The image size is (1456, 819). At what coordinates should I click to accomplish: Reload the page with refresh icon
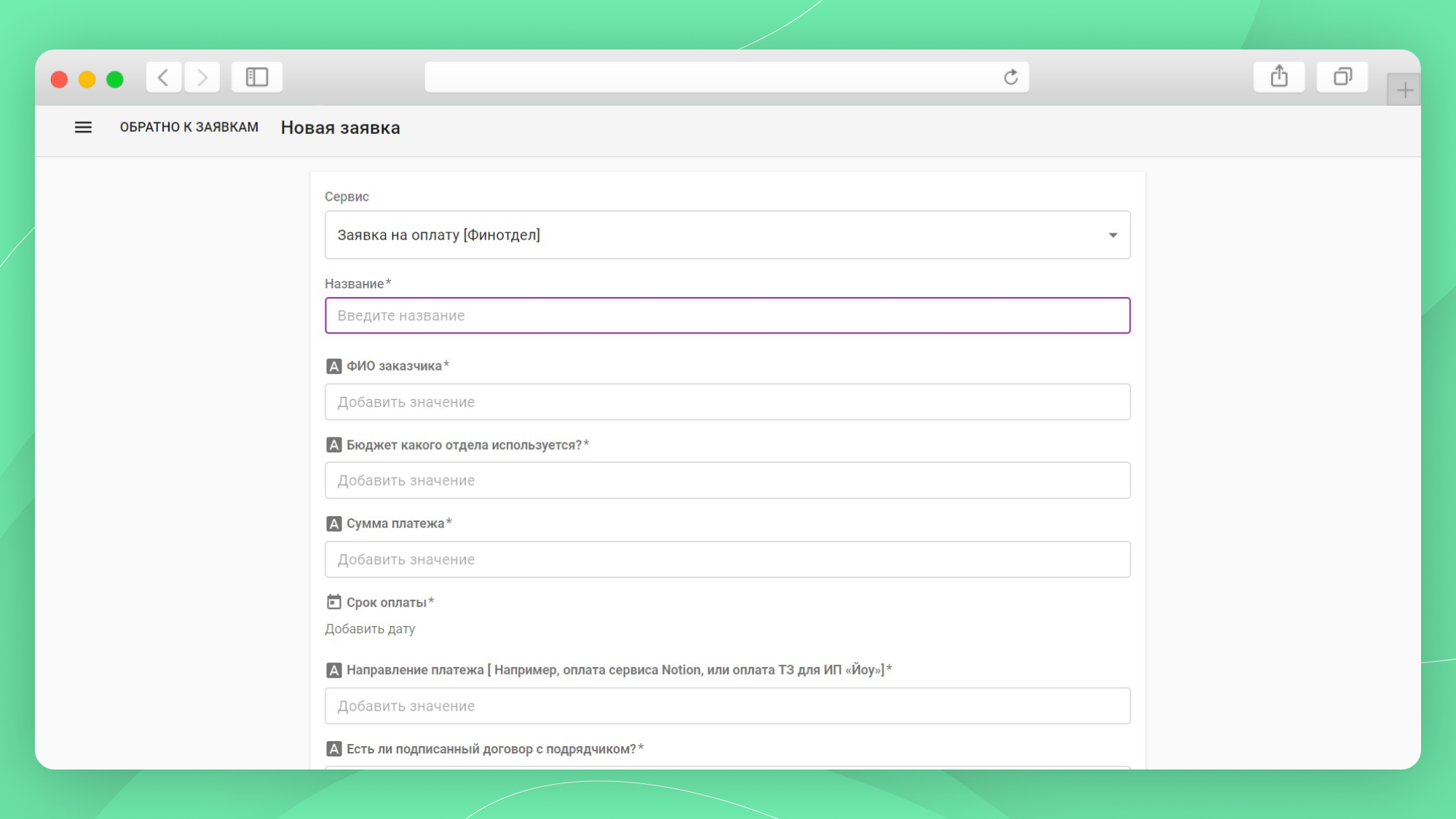[x=1010, y=77]
